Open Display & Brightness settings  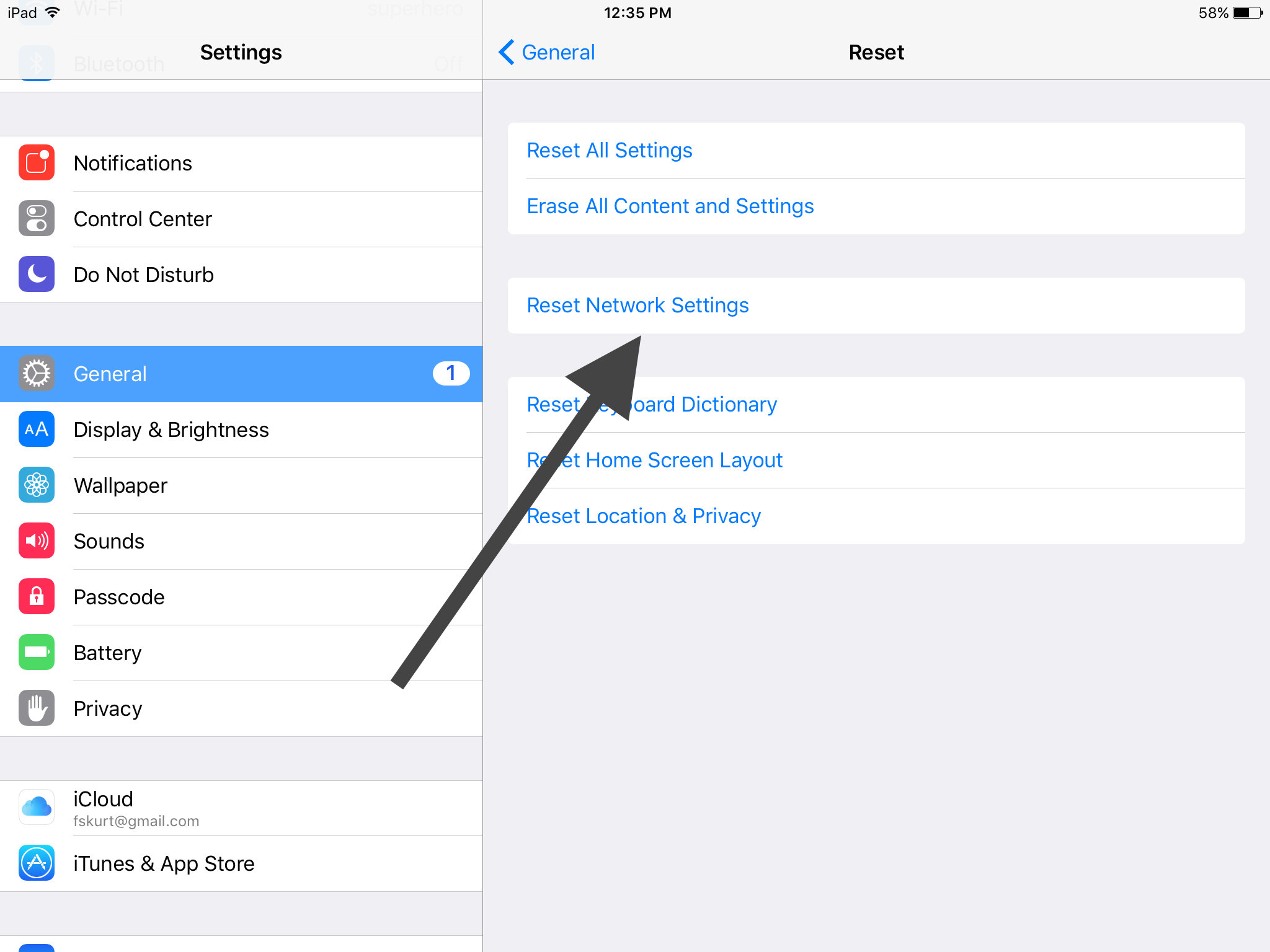(241, 430)
